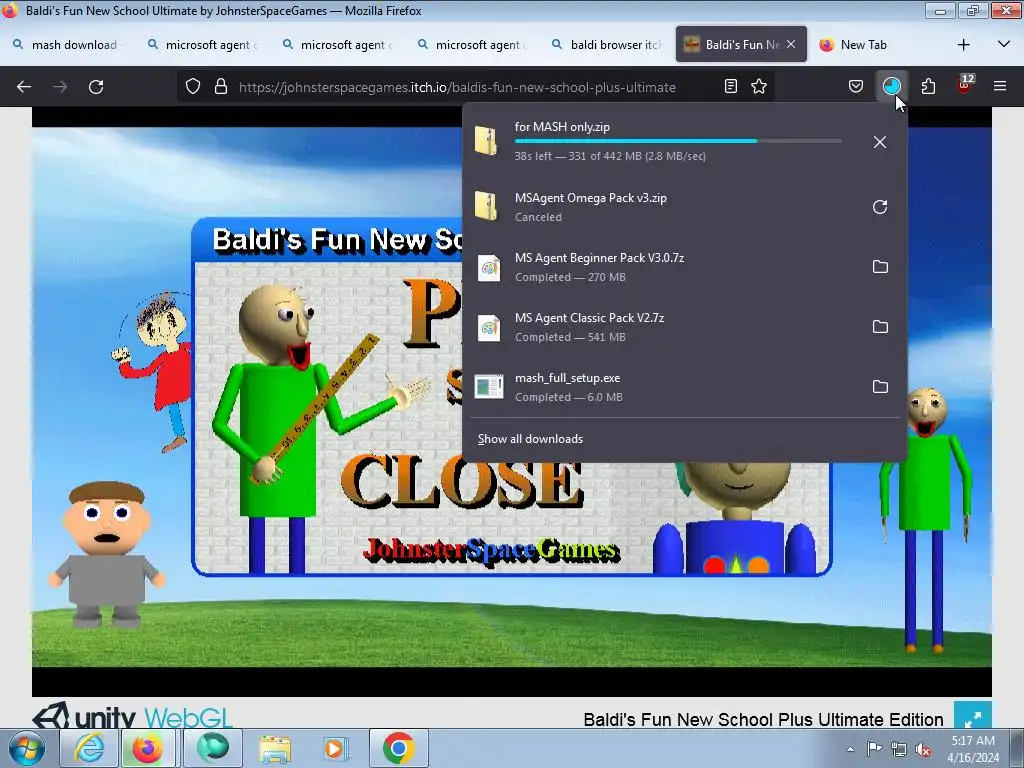This screenshot has height=768, width=1024.
Task: View site security lock information
Action: (x=221, y=86)
